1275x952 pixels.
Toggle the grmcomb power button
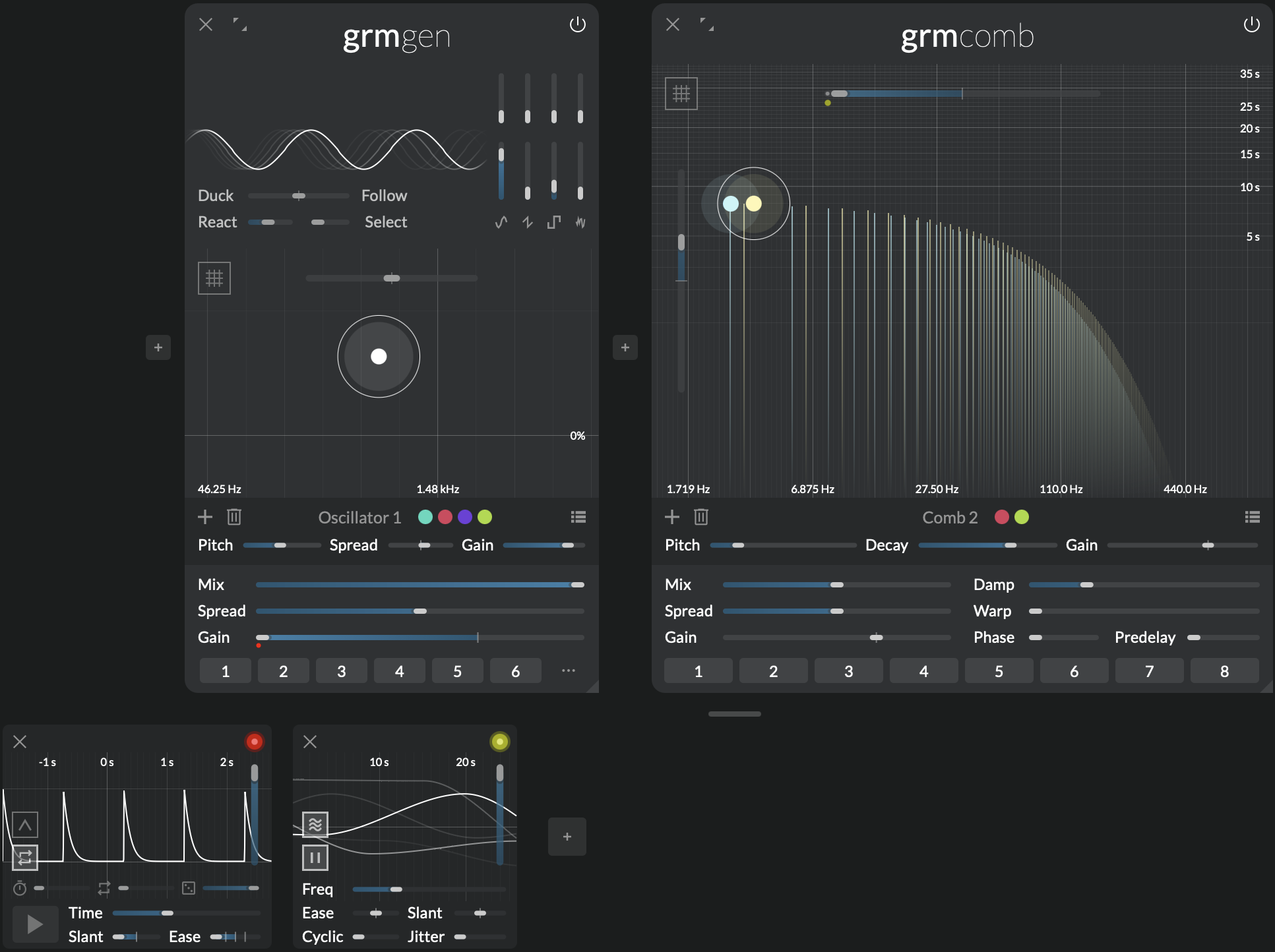click(x=1251, y=24)
